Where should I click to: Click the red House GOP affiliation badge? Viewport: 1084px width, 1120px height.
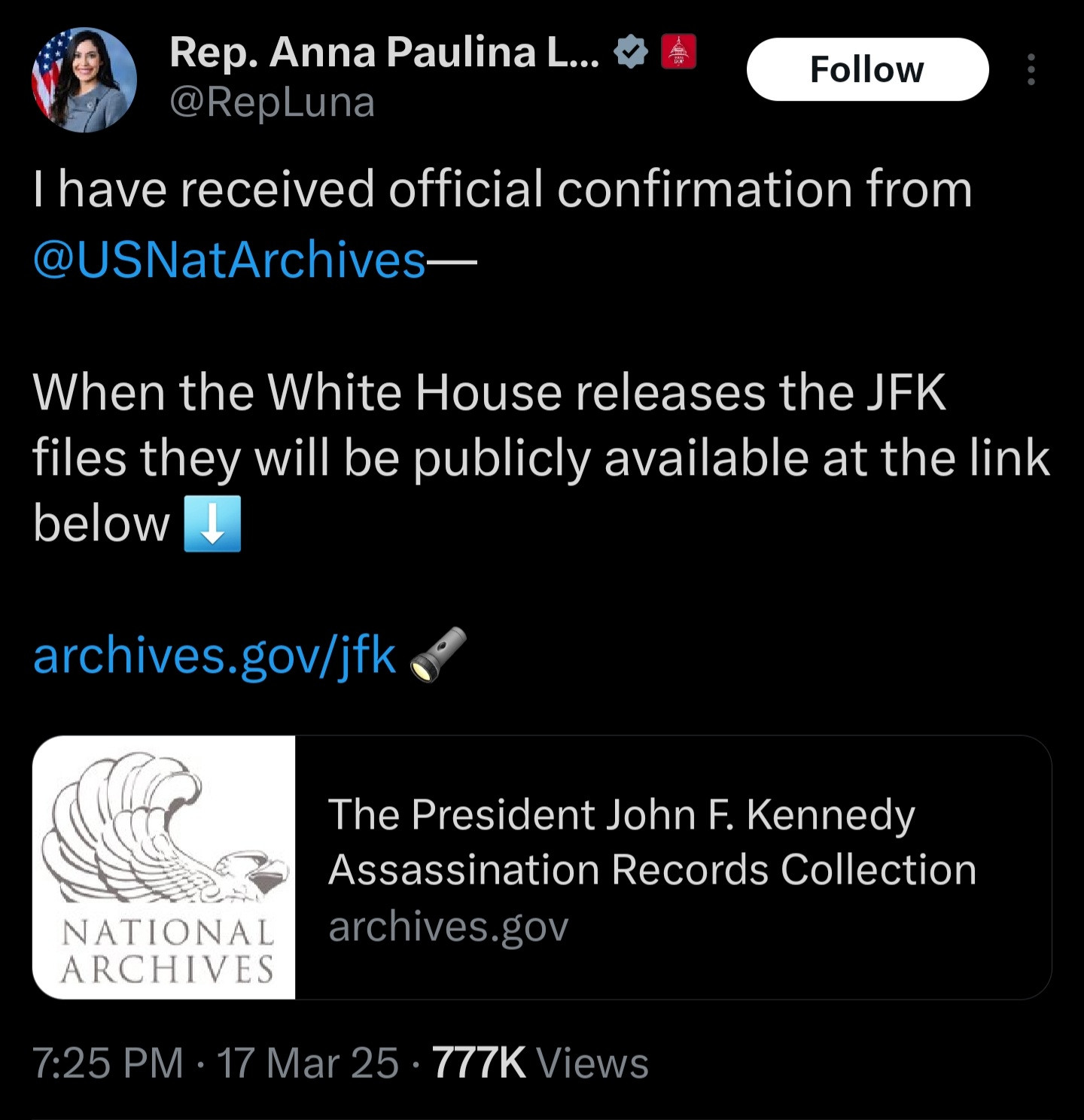click(678, 52)
